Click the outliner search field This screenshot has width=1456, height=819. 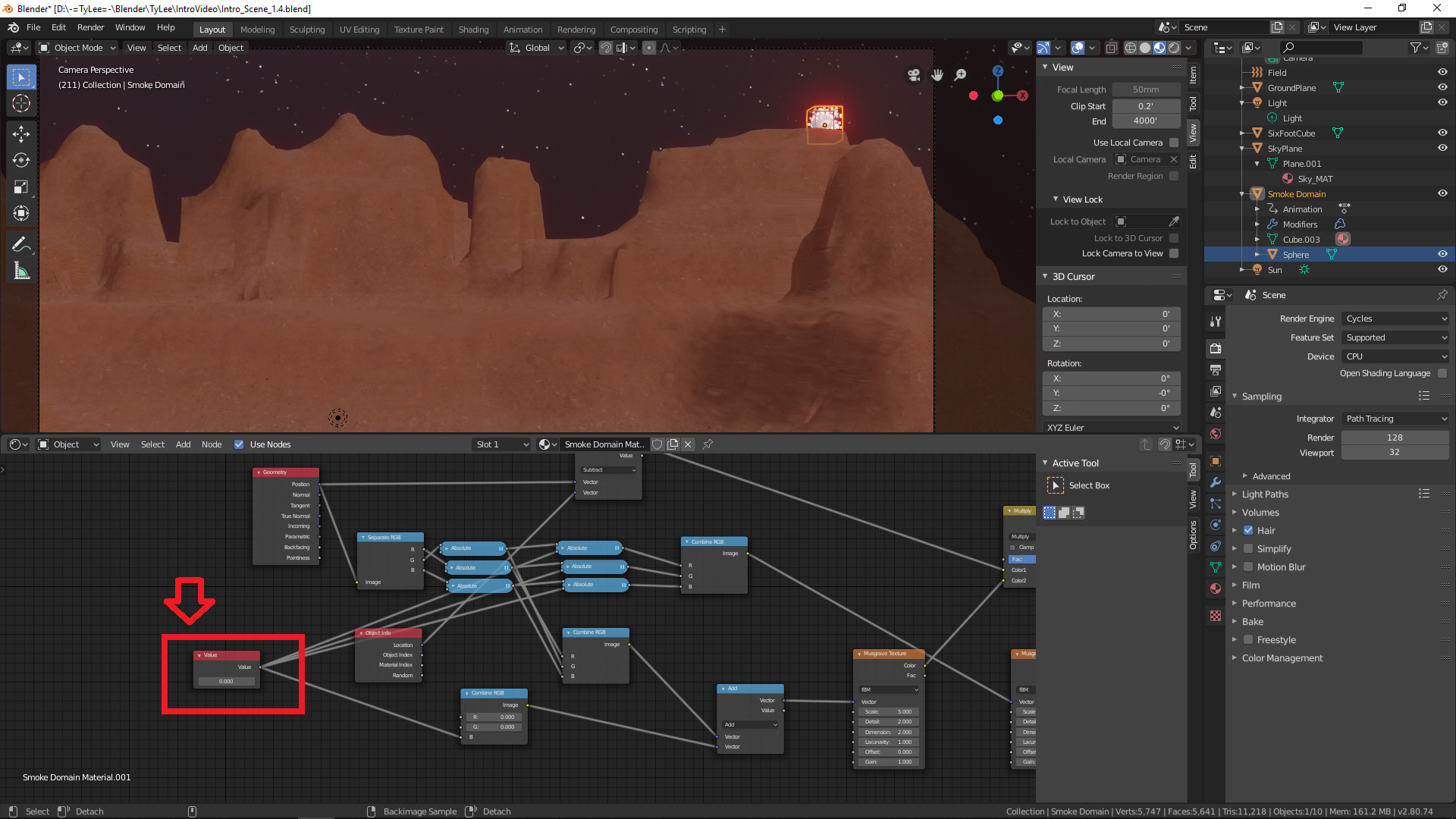point(1320,48)
